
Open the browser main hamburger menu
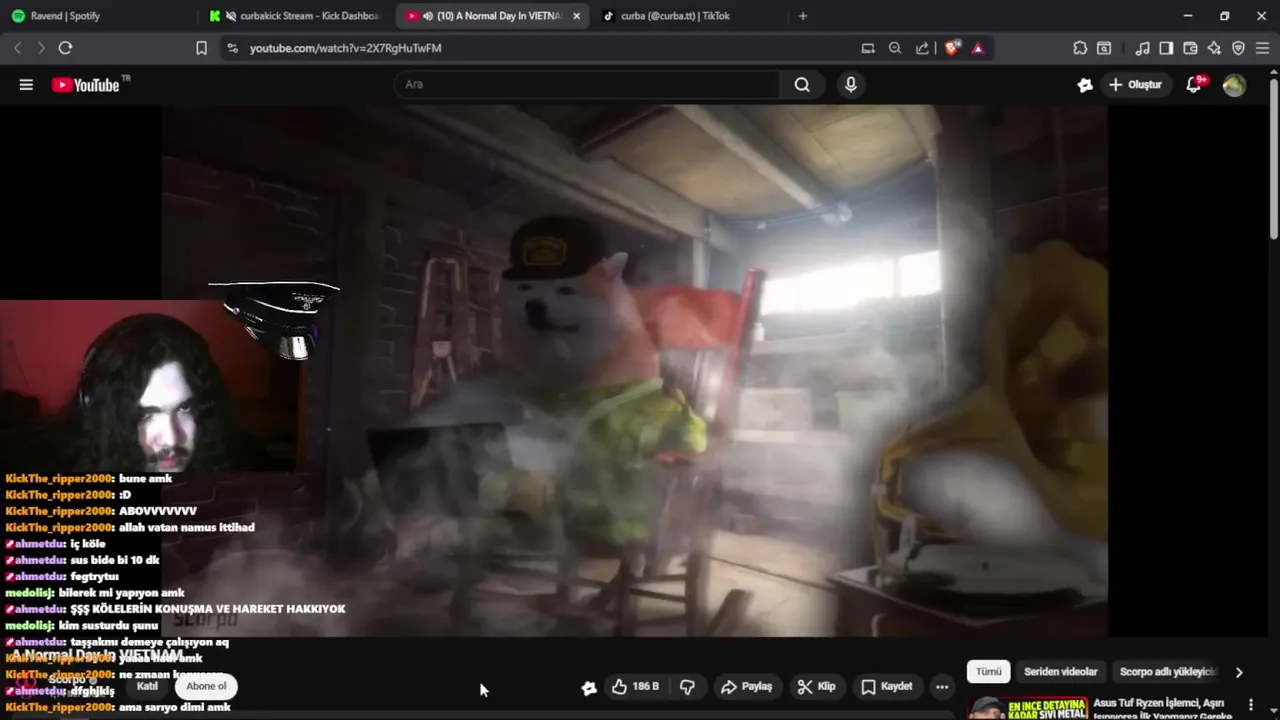pos(1262,48)
